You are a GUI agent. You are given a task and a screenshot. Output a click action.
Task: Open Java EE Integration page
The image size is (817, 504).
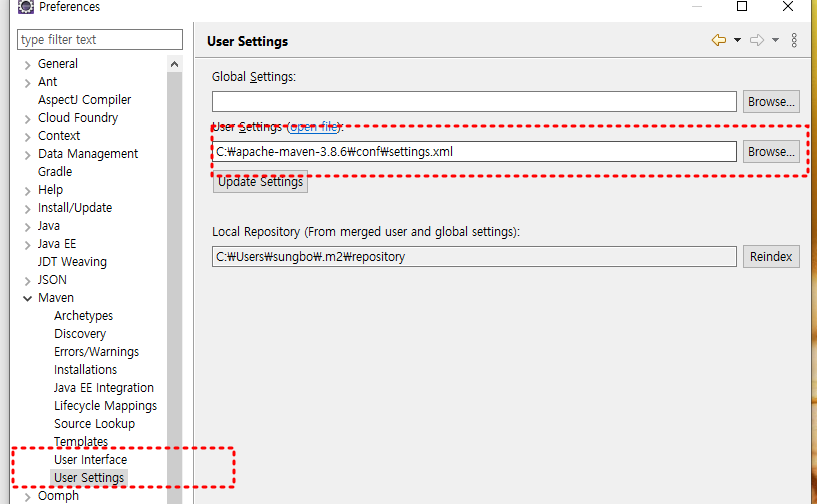[104, 388]
